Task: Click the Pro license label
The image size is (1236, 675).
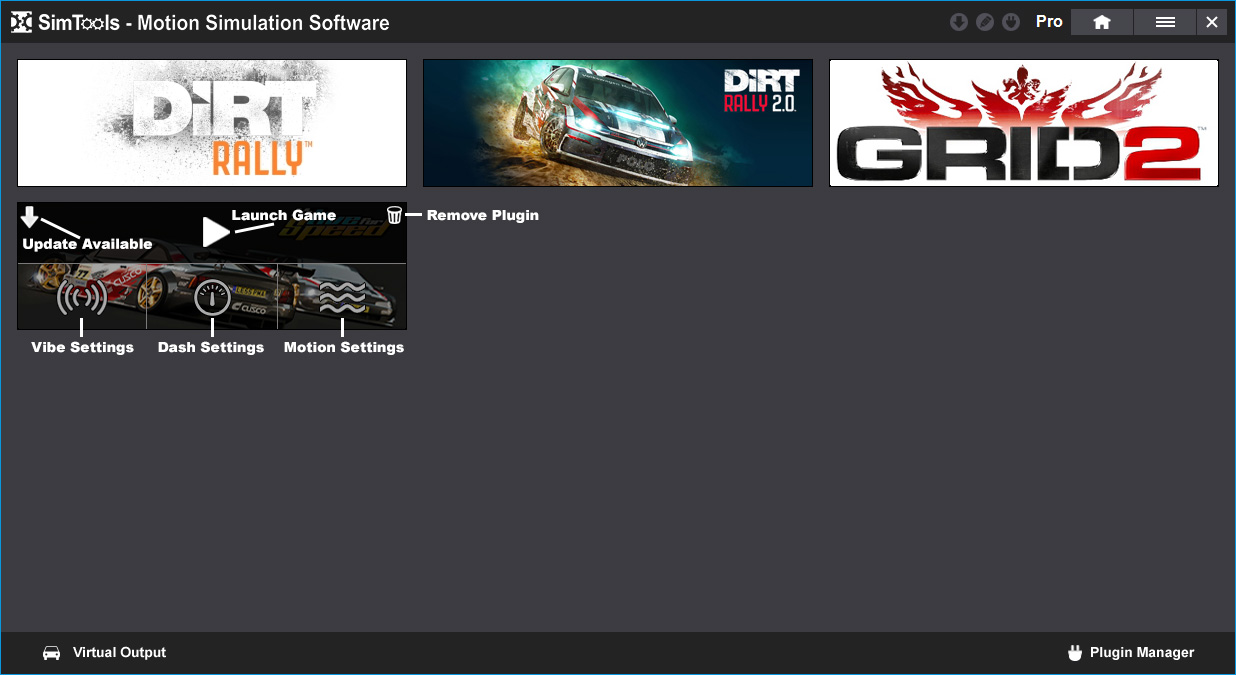Action: pyautogui.click(x=1049, y=22)
